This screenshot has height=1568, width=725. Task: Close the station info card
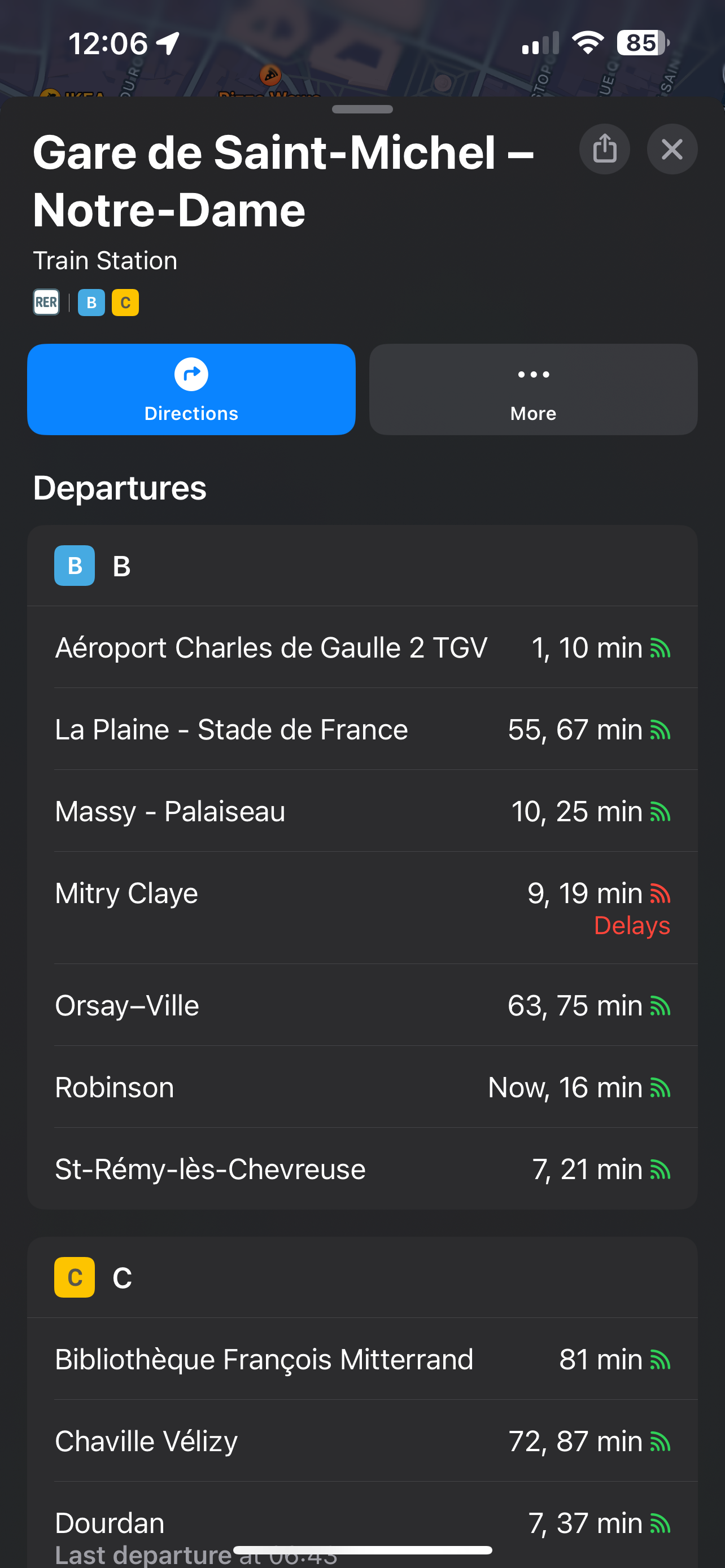coord(672,149)
